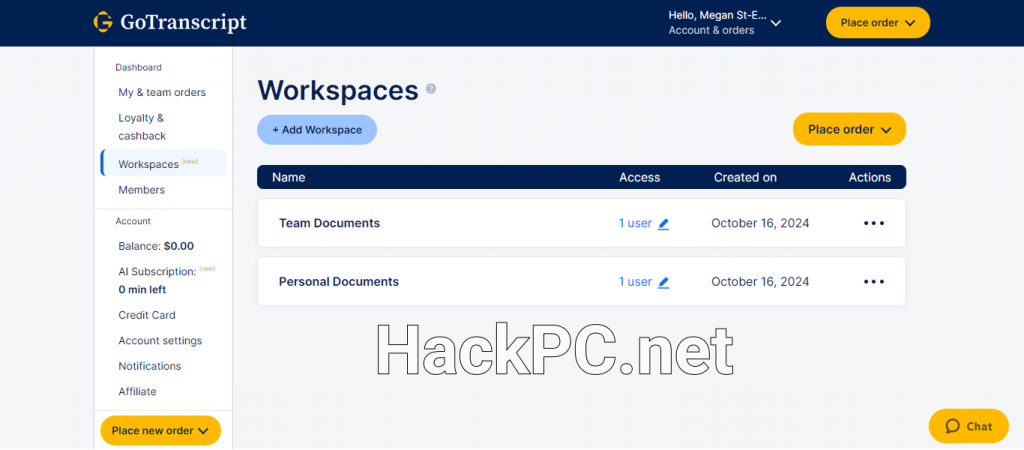Open the Members page
This screenshot has width=1024, height=450.
(142, 190)
